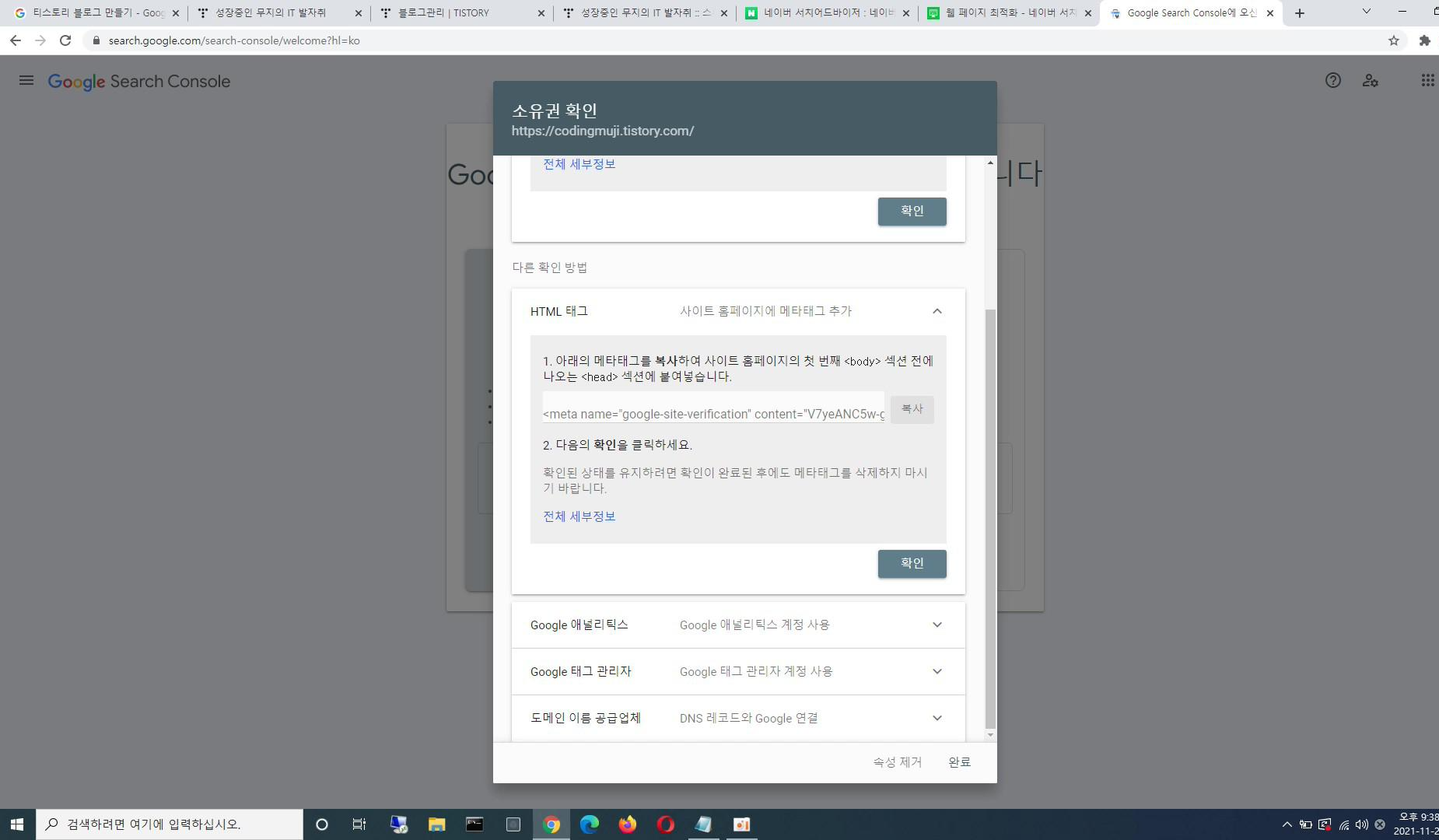Screen dimensions: 1439x840
Task: Click 속성 제거 to remove property
Action: tap(898, 762)
